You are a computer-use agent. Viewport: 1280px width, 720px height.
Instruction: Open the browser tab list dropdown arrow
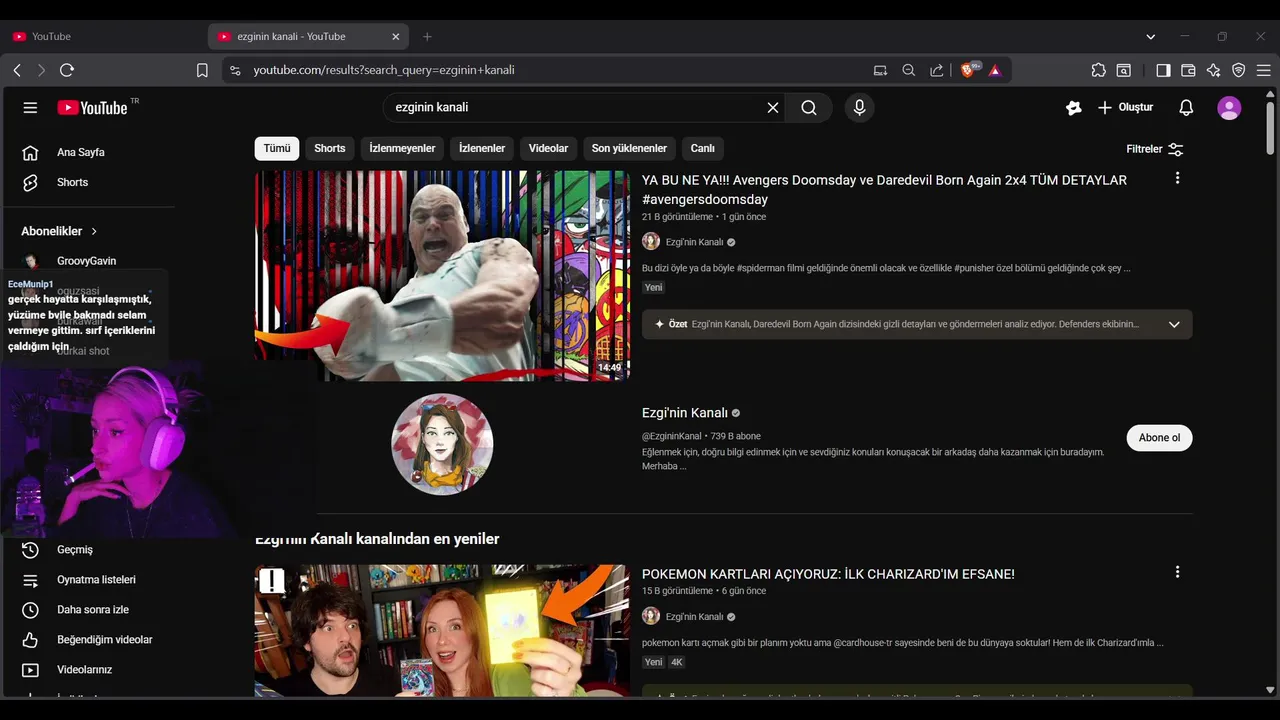click(x=1151, y=36)
